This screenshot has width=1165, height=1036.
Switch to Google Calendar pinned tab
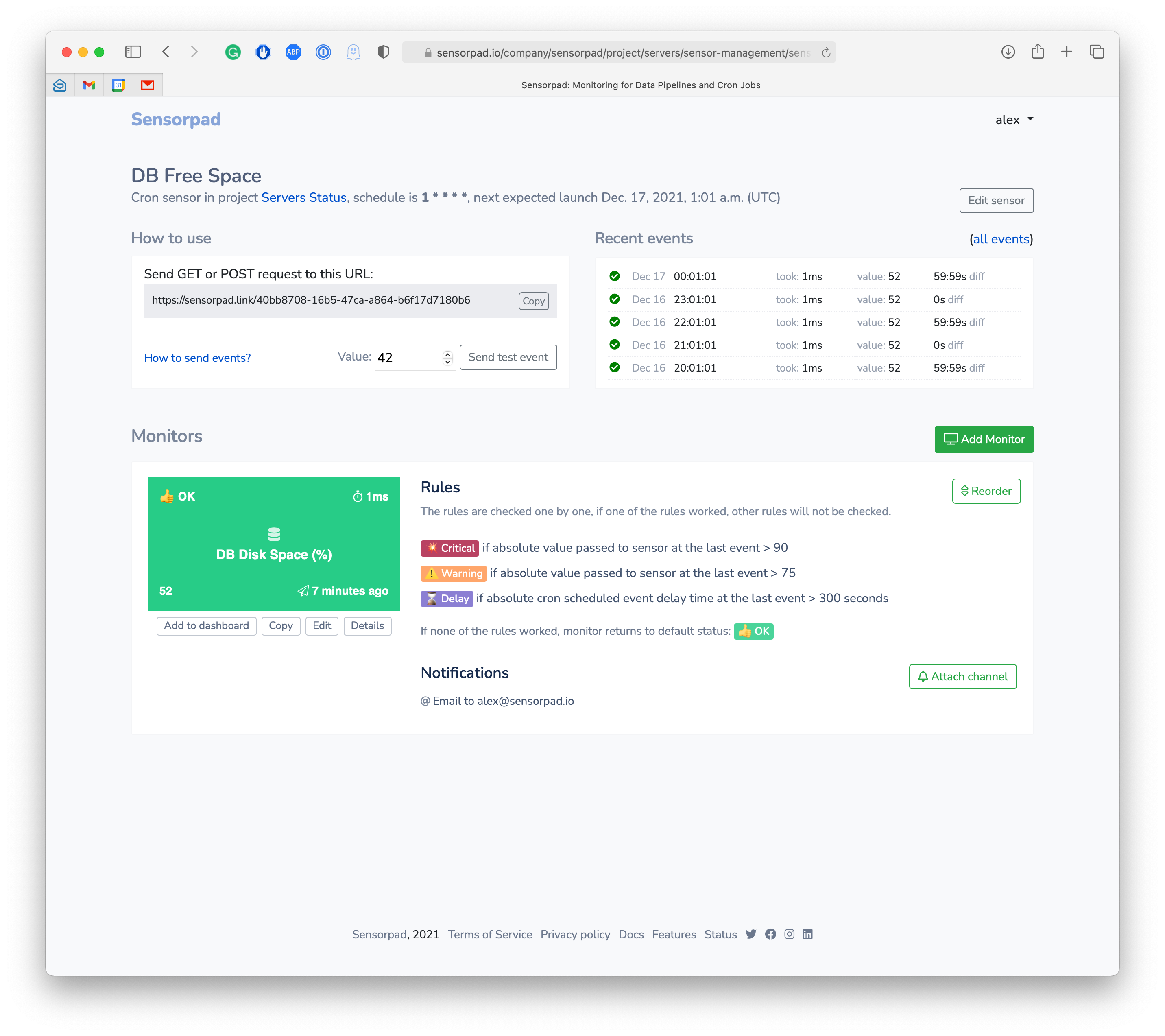coord(118,85)
